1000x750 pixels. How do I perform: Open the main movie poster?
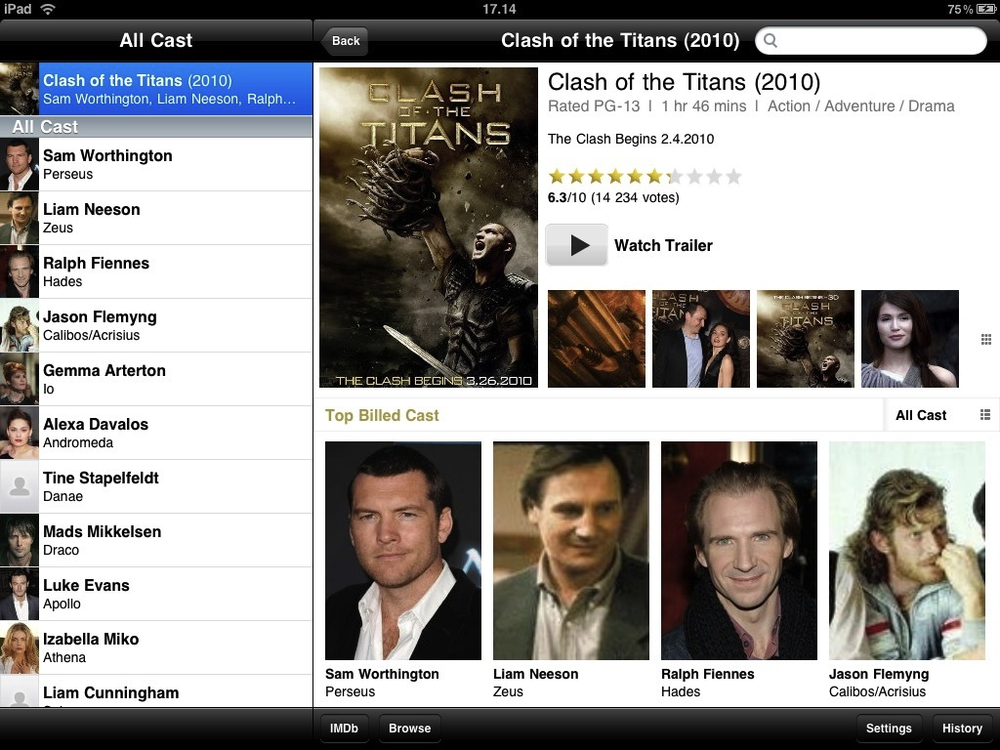click(429, 228)
